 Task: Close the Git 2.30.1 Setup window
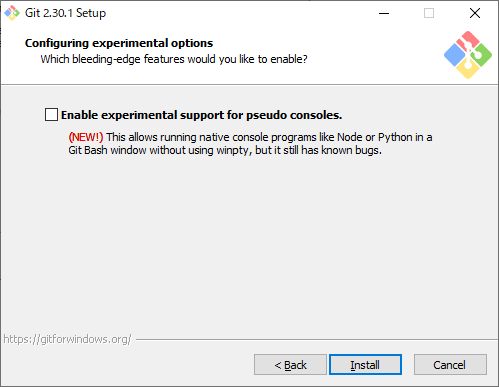click(x=475, y=13)
